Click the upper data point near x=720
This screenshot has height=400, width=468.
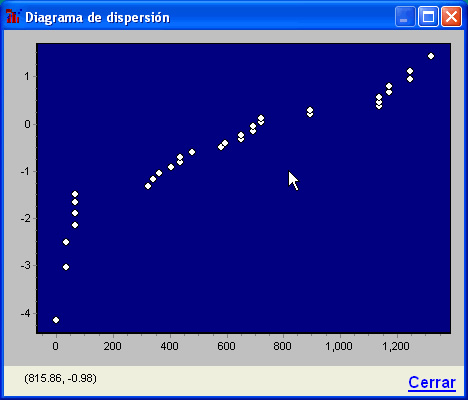pyautogui.click(x=261, y=118)
